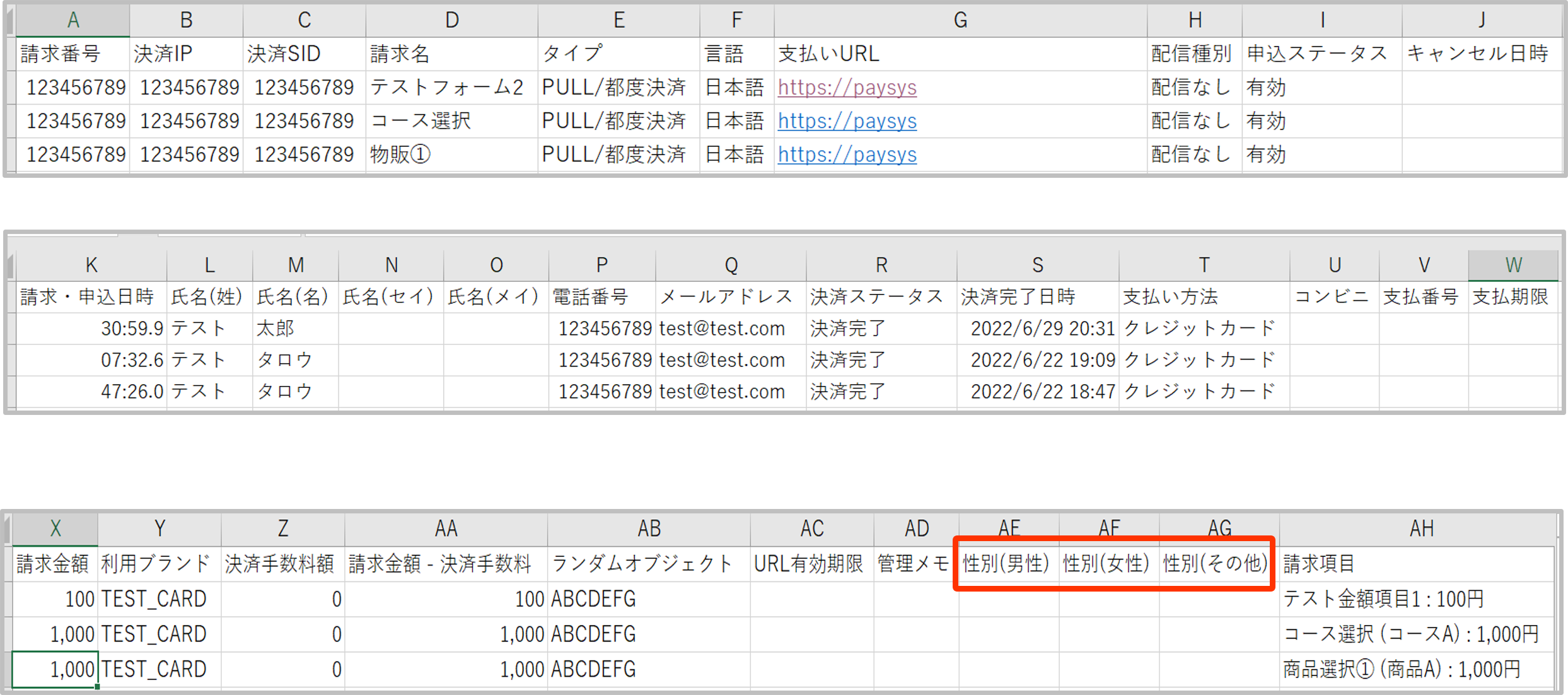Open the paysys link in the 物販① row
The width and height of the screenshot is (1568, 695).
coord(847,155)
